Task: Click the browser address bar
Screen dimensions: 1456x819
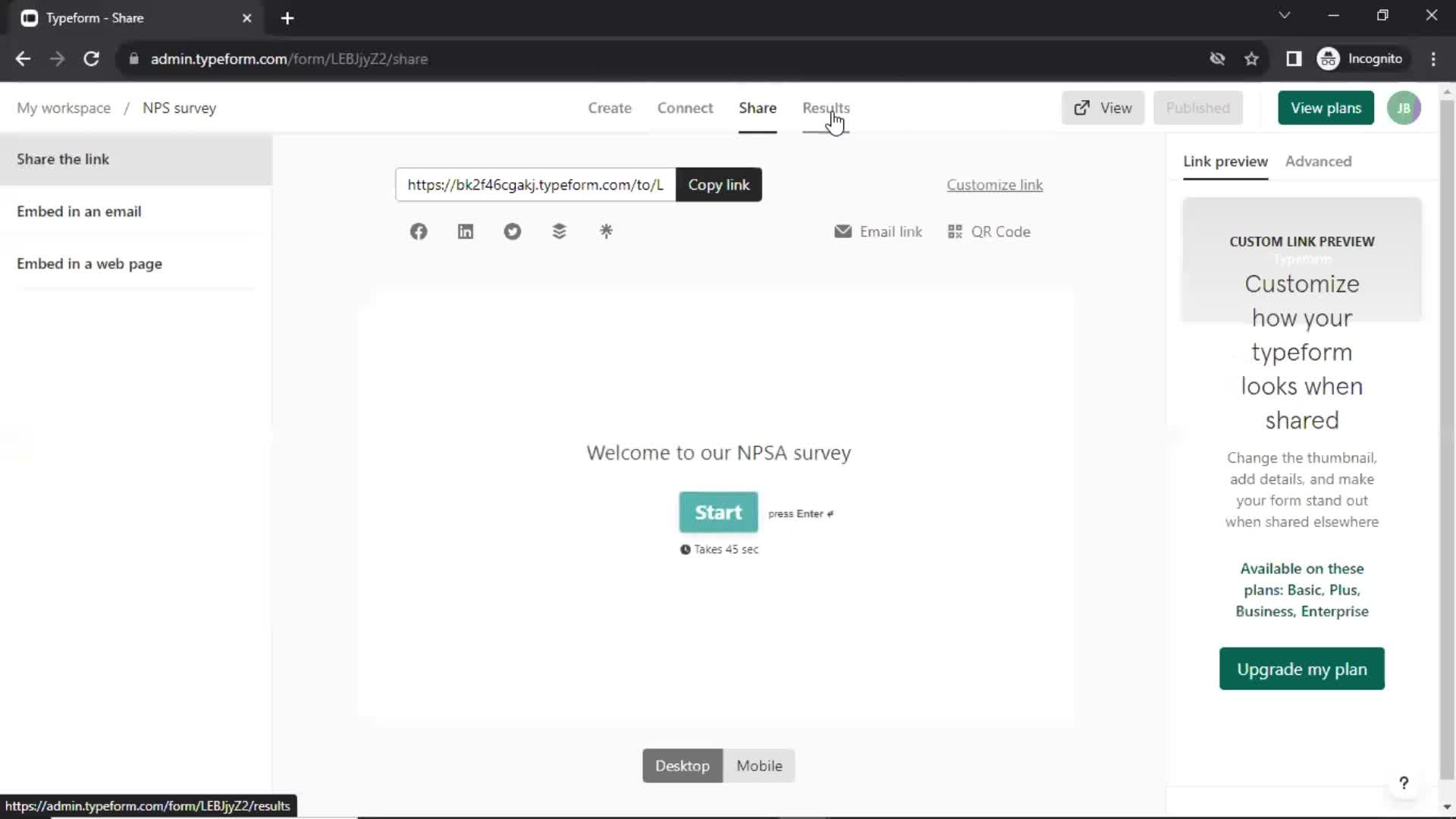Action: point(660,58)
